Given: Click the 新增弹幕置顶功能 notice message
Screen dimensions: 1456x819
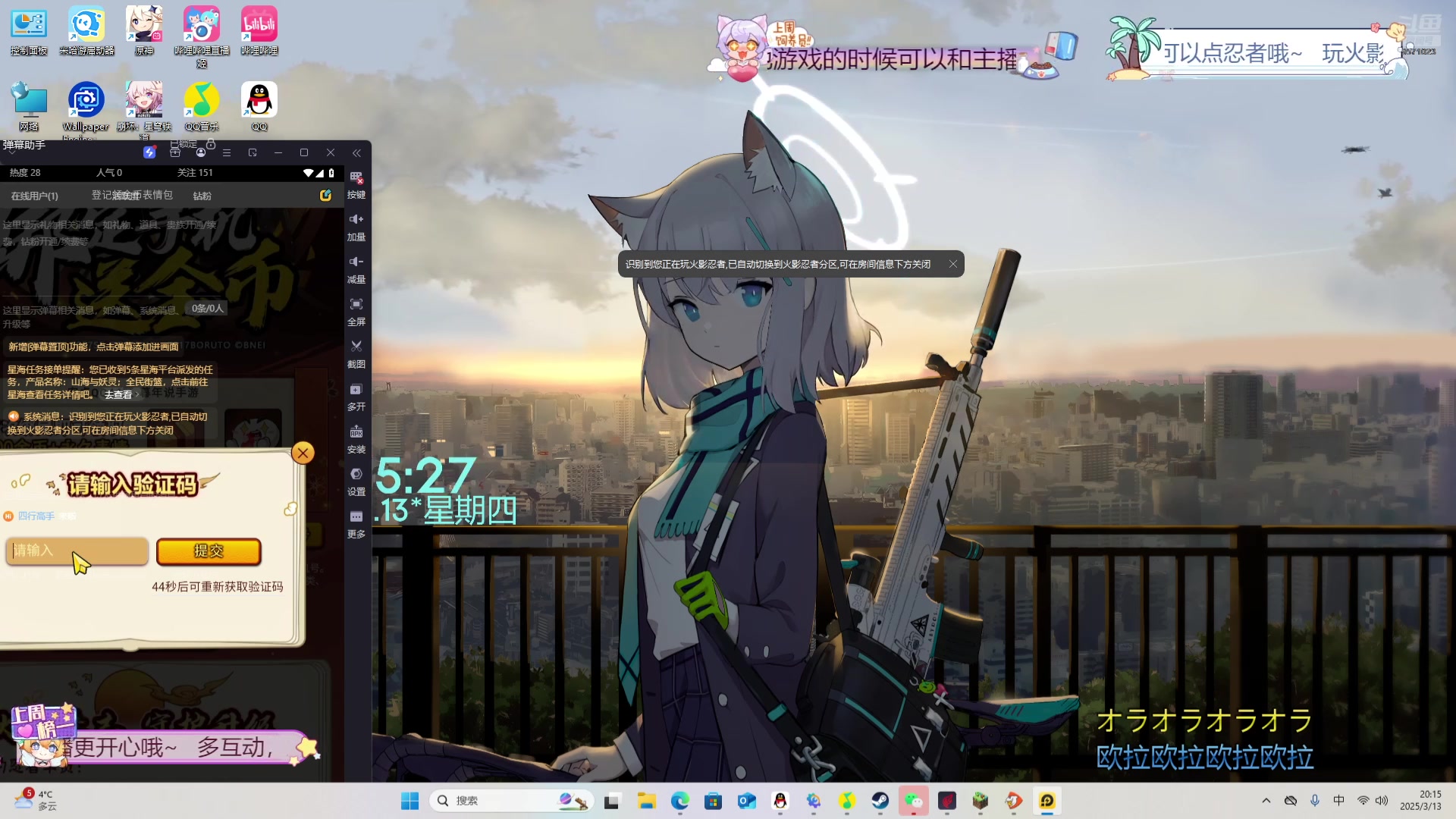Looking at the screenshot, I should coord(93,347).
